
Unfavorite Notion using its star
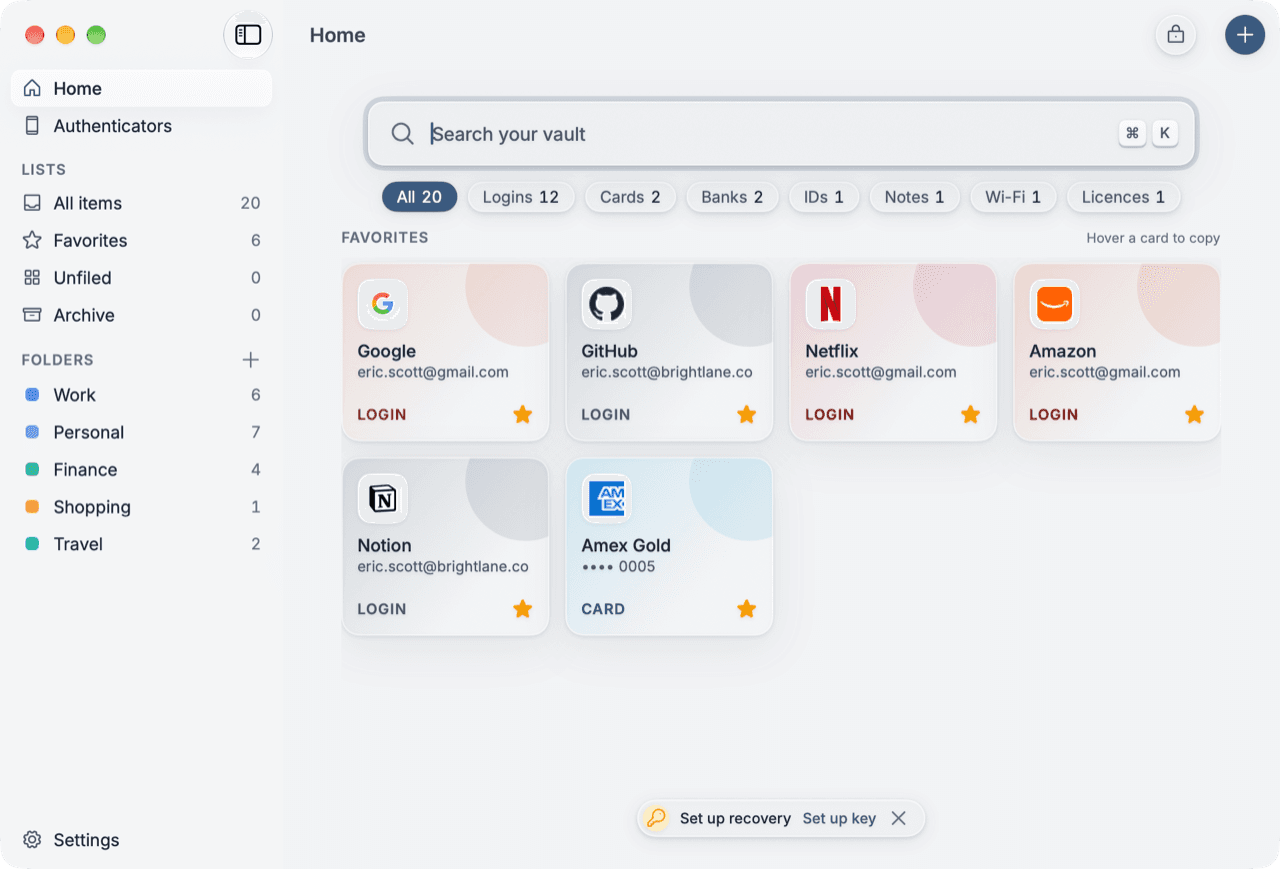523,608
